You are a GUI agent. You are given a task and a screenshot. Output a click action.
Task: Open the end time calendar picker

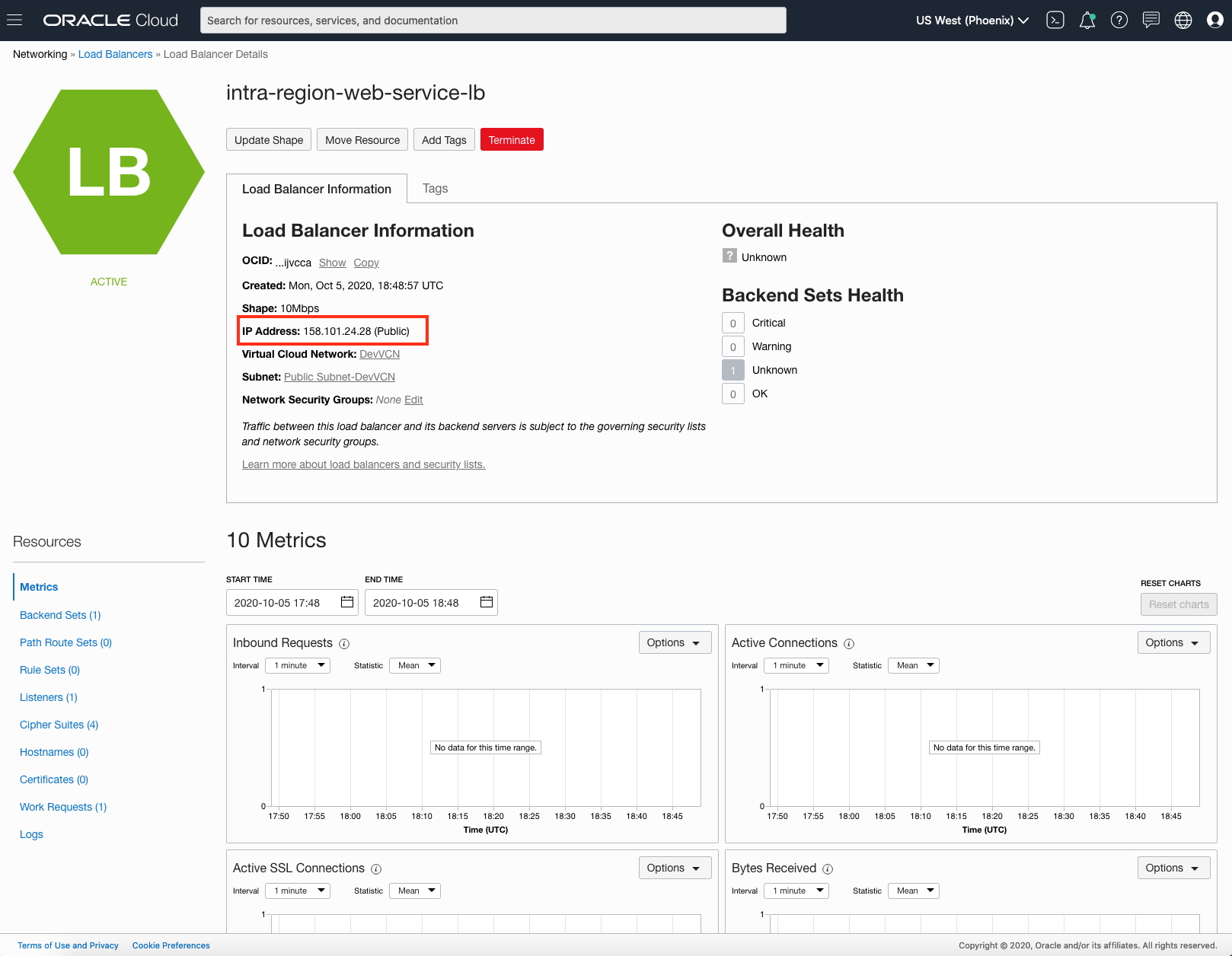[487, 602]
